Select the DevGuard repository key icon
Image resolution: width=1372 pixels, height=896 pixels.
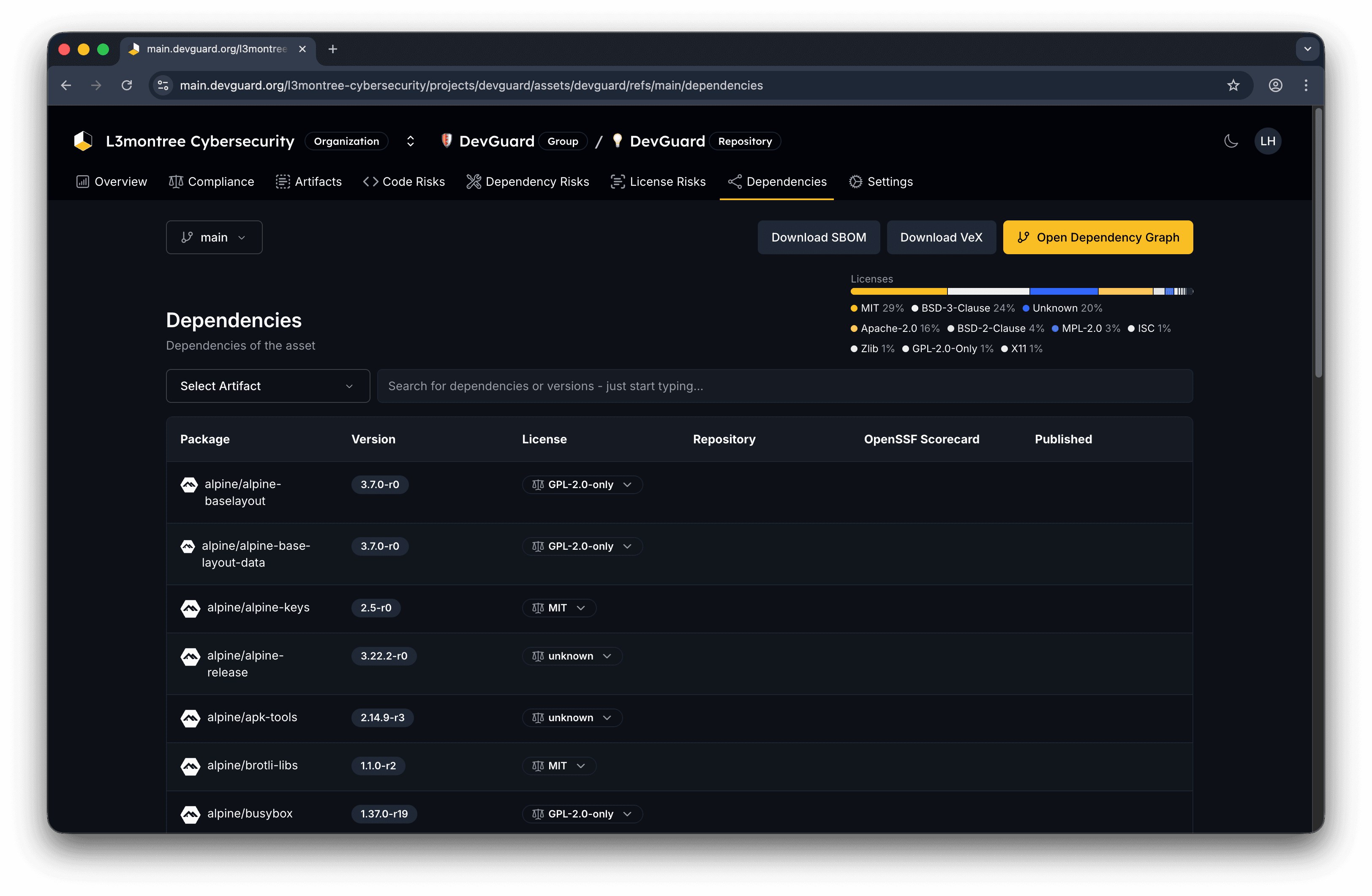click(x=617, y=141)
